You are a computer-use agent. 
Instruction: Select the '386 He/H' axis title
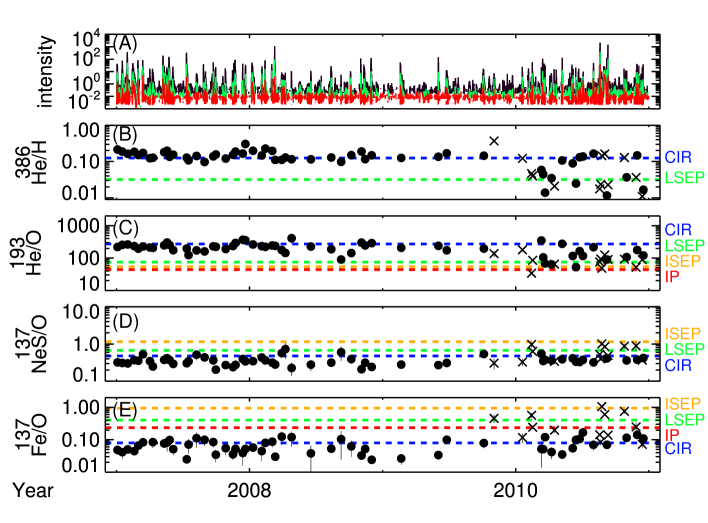click(31, 164)
